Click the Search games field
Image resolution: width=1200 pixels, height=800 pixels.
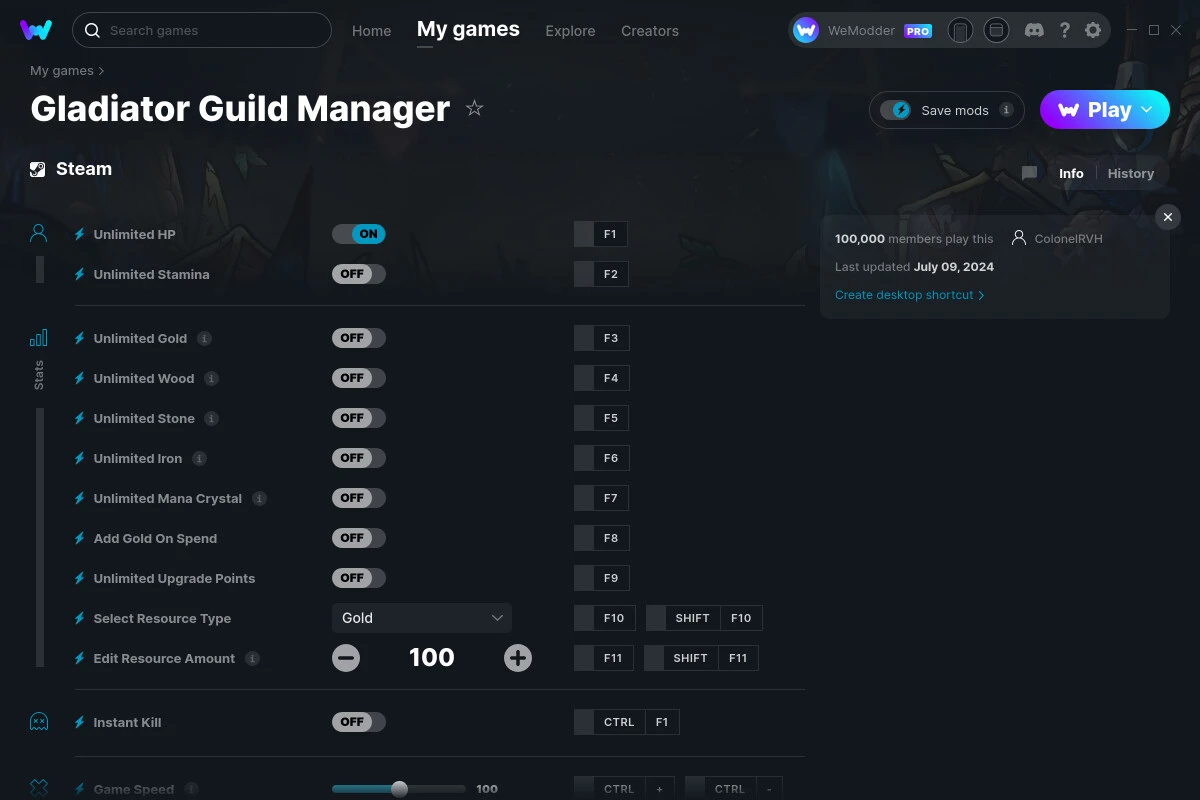coord(200,30)
